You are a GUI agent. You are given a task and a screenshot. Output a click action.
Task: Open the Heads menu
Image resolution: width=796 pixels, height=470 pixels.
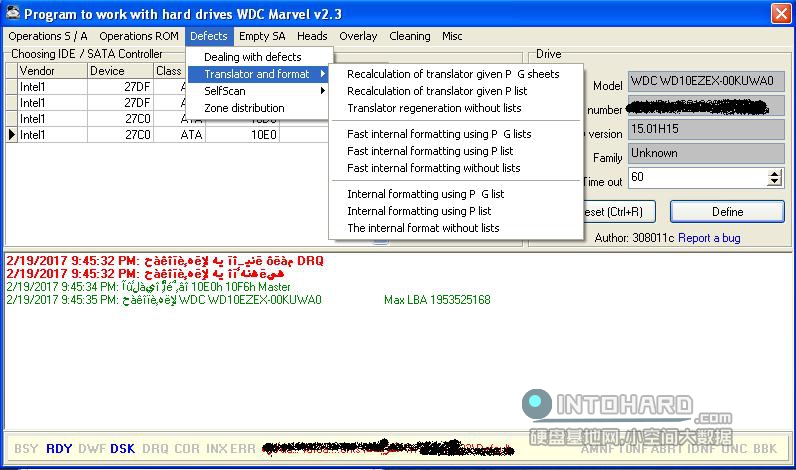click(312, 36)
